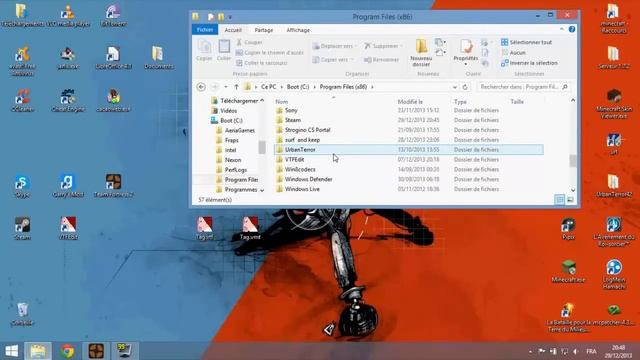Screen dimensions: 640x360
Task: Click the Windows Start button
Action: click(11, 351)
